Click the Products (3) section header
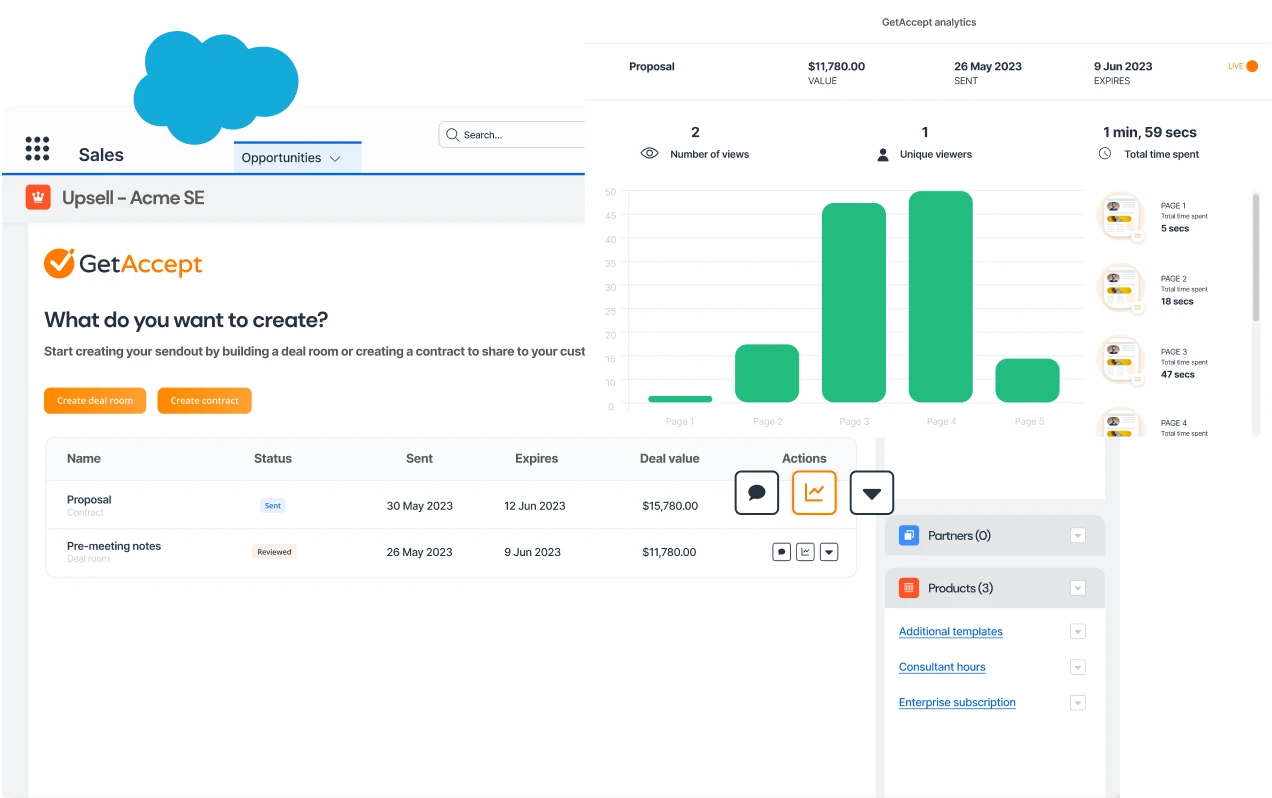 click(995, 588)
